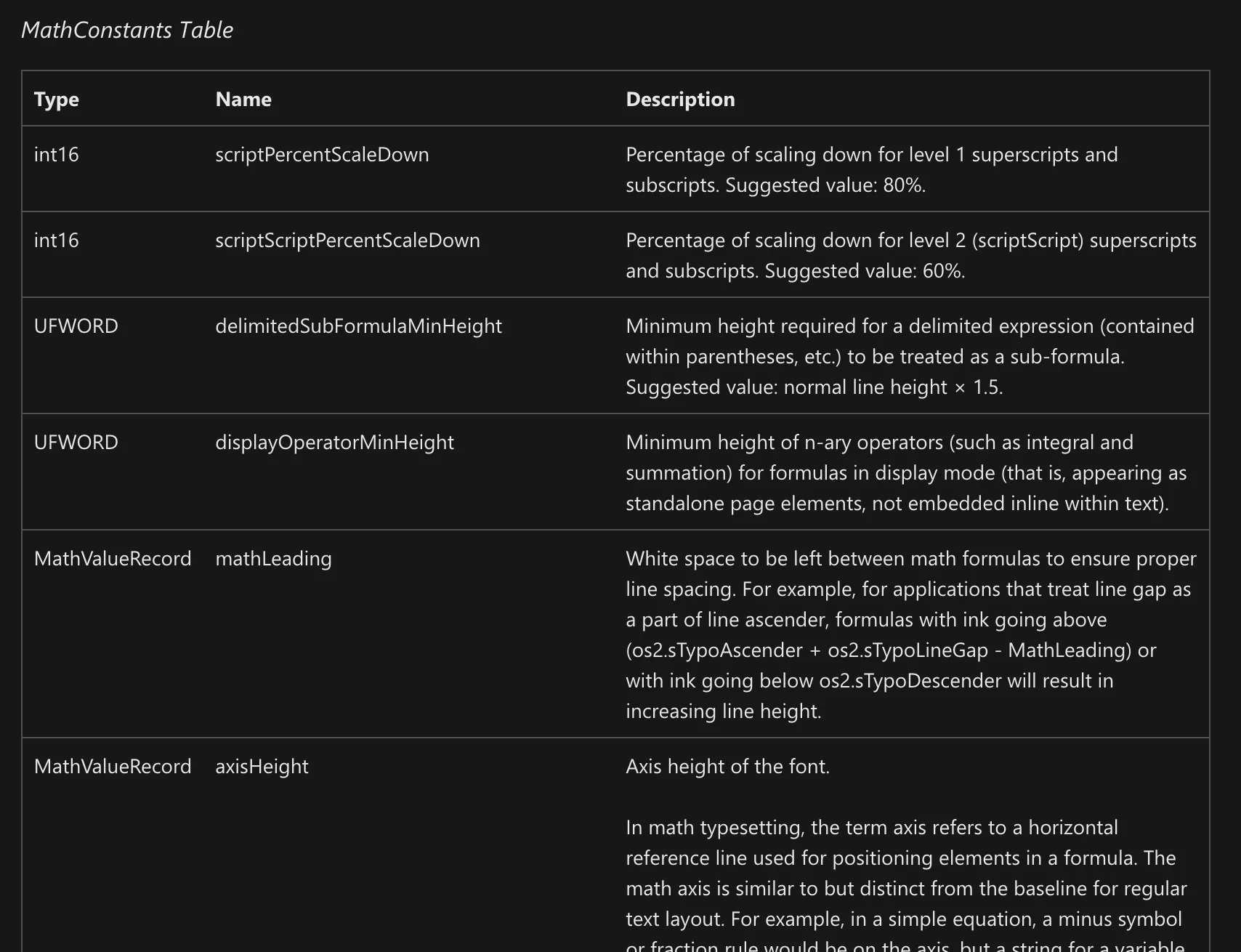Click UFWORD type in displayOperatorMinHeight row
This screenshot has height=952, width=1241.
tap(76, 443)
